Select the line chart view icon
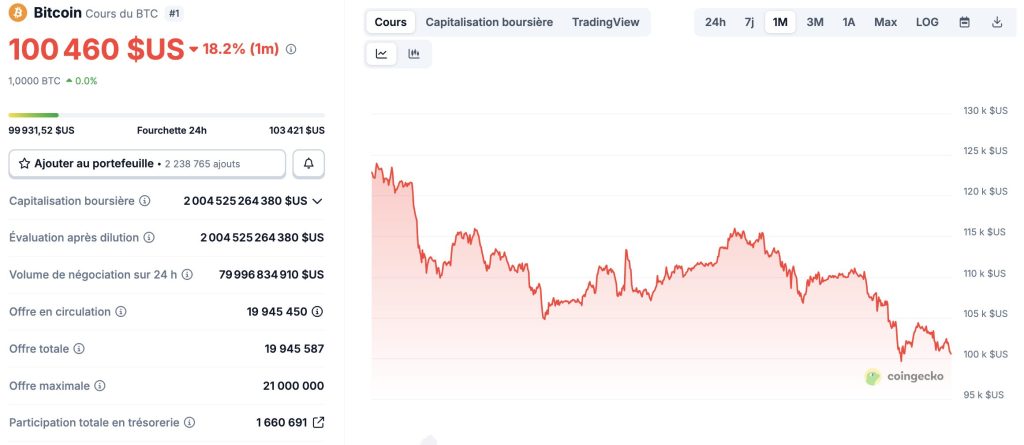The width and height of the screenshot is (1024, 445). pyautogui.click(x=382, y=54)
